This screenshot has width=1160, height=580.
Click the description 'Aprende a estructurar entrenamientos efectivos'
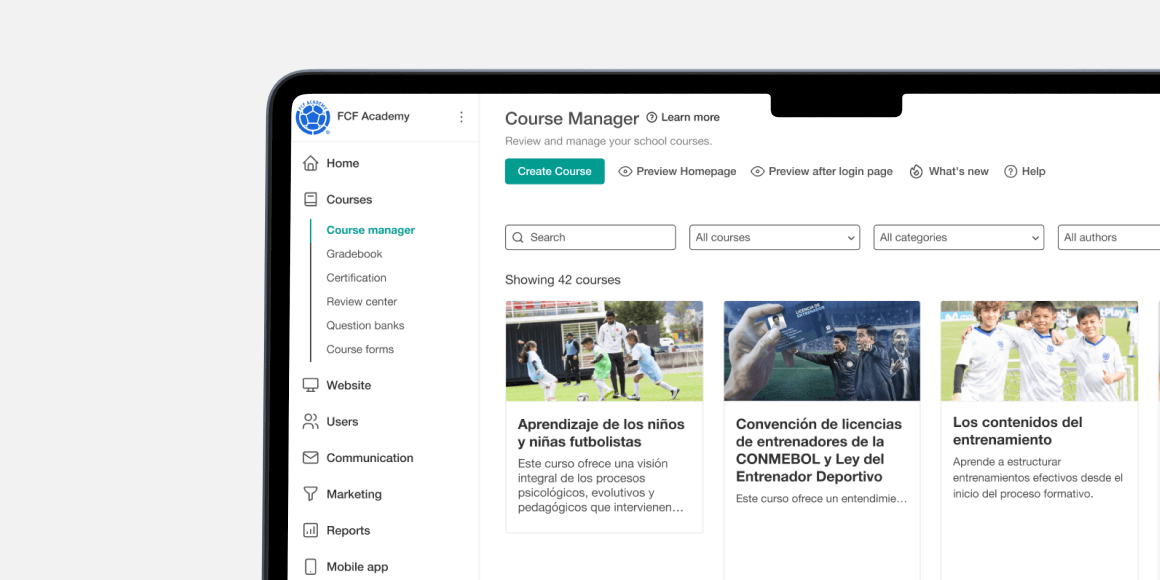coord(1038,477)
